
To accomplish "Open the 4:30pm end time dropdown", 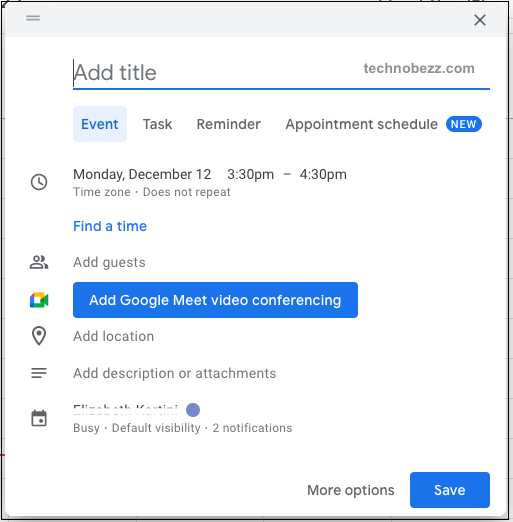I will (323, 174).
